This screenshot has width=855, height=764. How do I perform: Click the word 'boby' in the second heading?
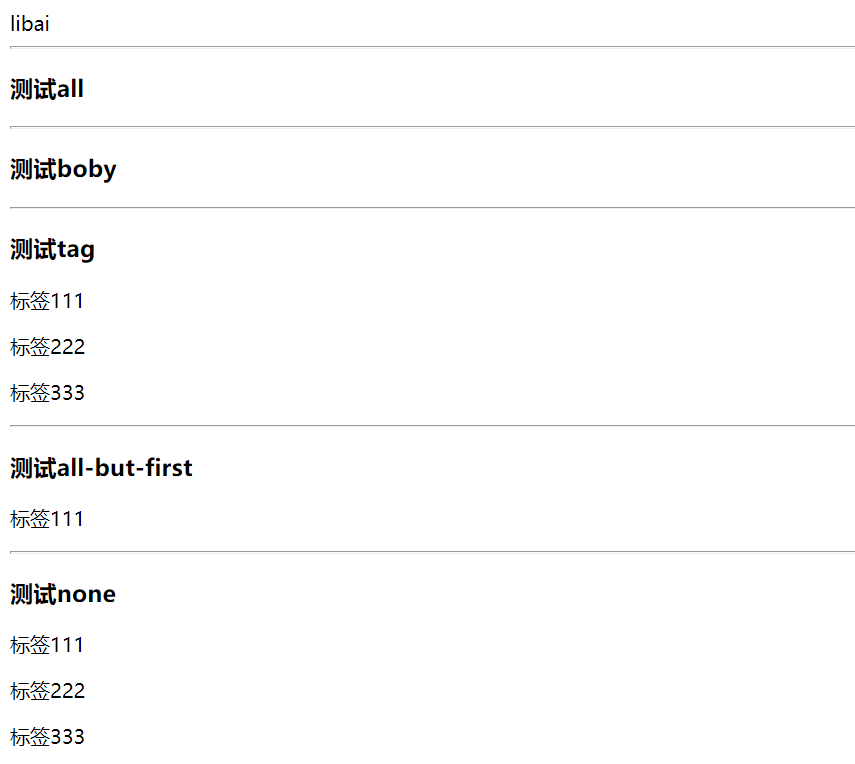[87, 170]
